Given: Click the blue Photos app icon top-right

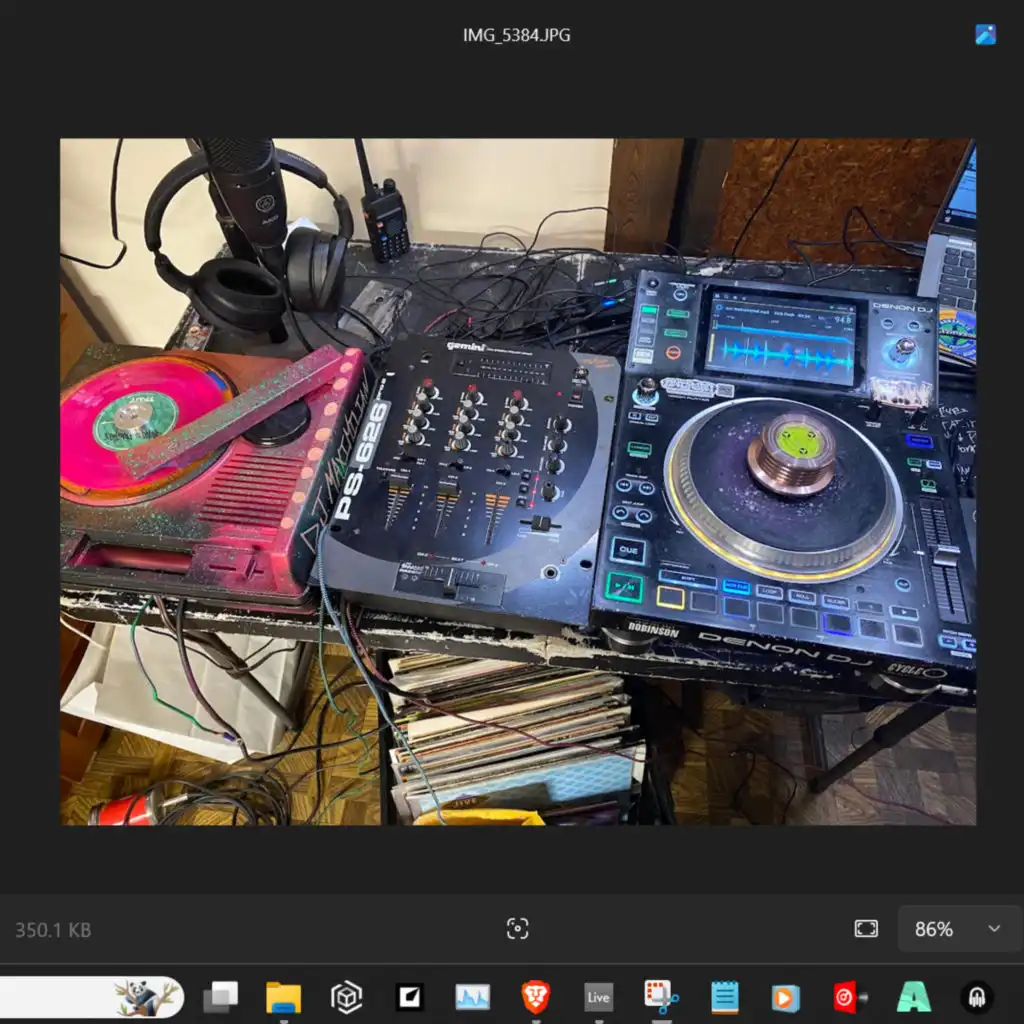Looking at the screenshot, I should coord(985,35).
